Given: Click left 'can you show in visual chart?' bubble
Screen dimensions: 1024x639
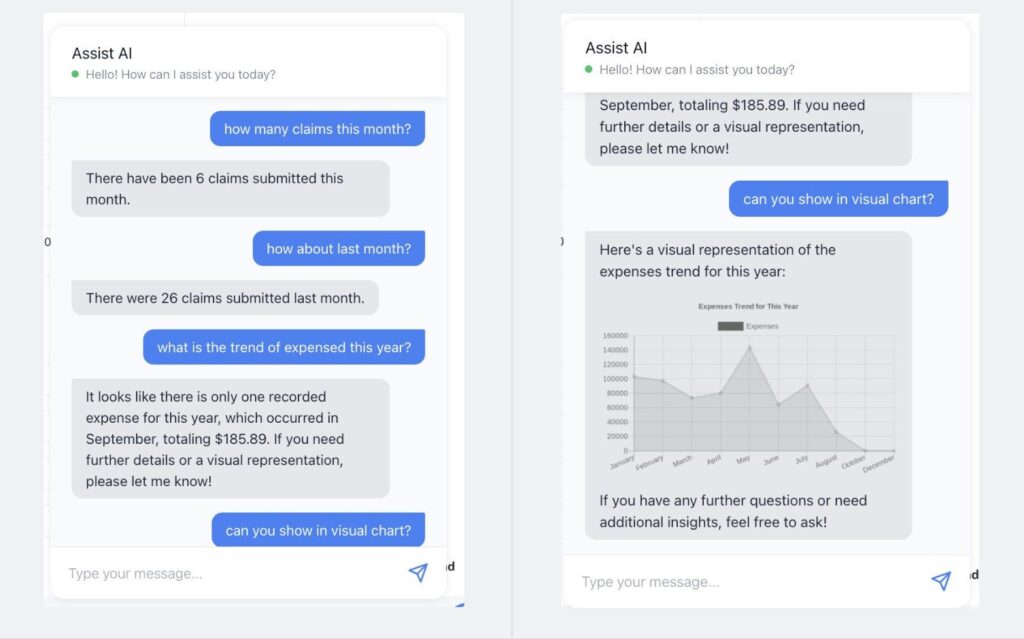Looking at the screenshot, I should pyautogui.click(x=318, y=530).
